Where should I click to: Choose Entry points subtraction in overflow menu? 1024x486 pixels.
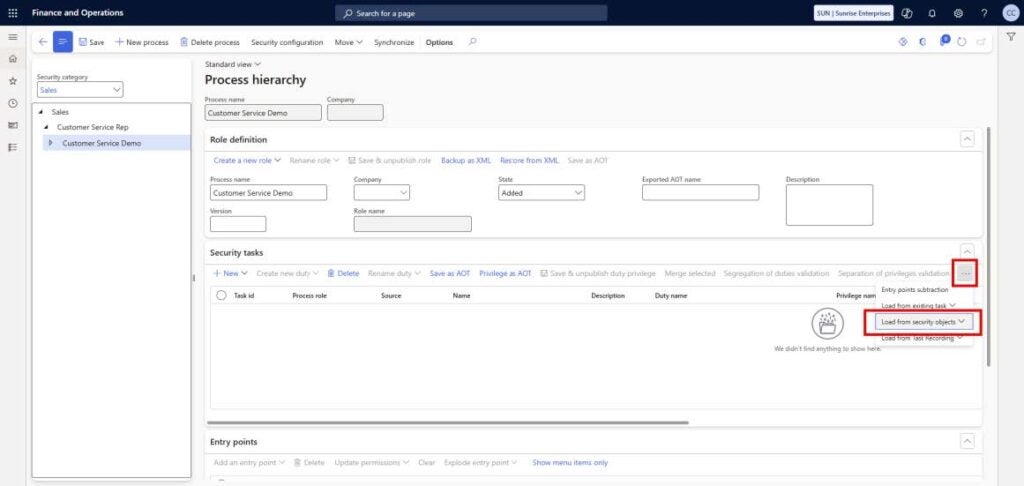[914, 289]
